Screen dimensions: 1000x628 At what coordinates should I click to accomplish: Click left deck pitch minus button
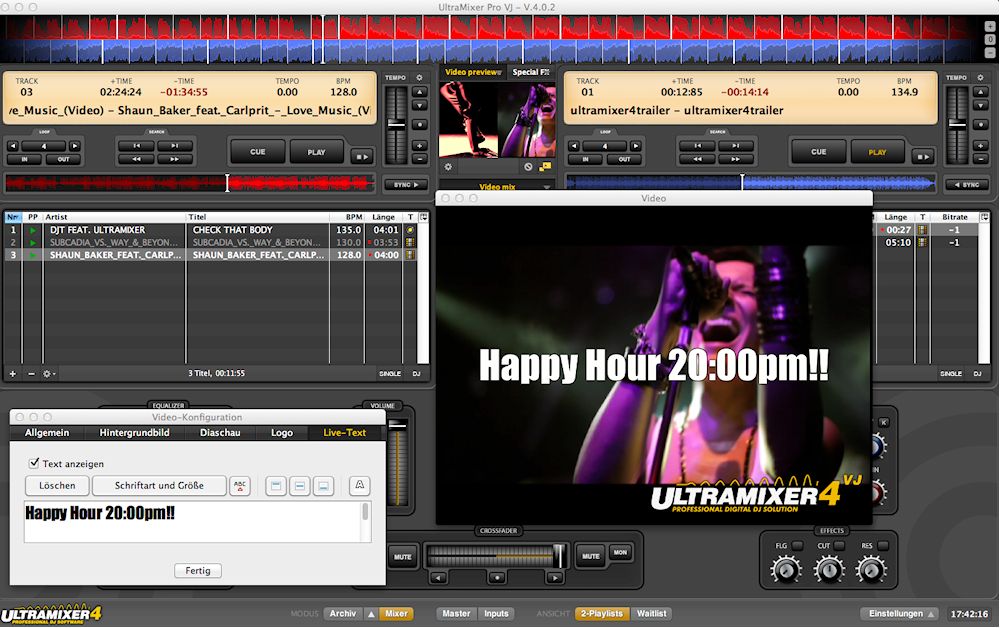(420, 159)
